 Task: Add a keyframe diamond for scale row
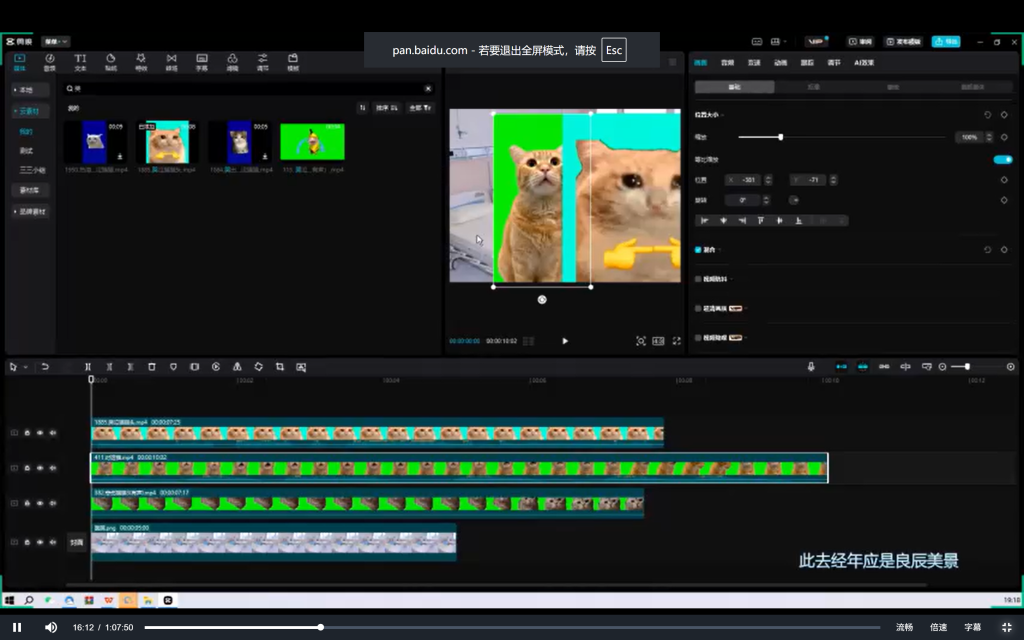click(1004, 137)
